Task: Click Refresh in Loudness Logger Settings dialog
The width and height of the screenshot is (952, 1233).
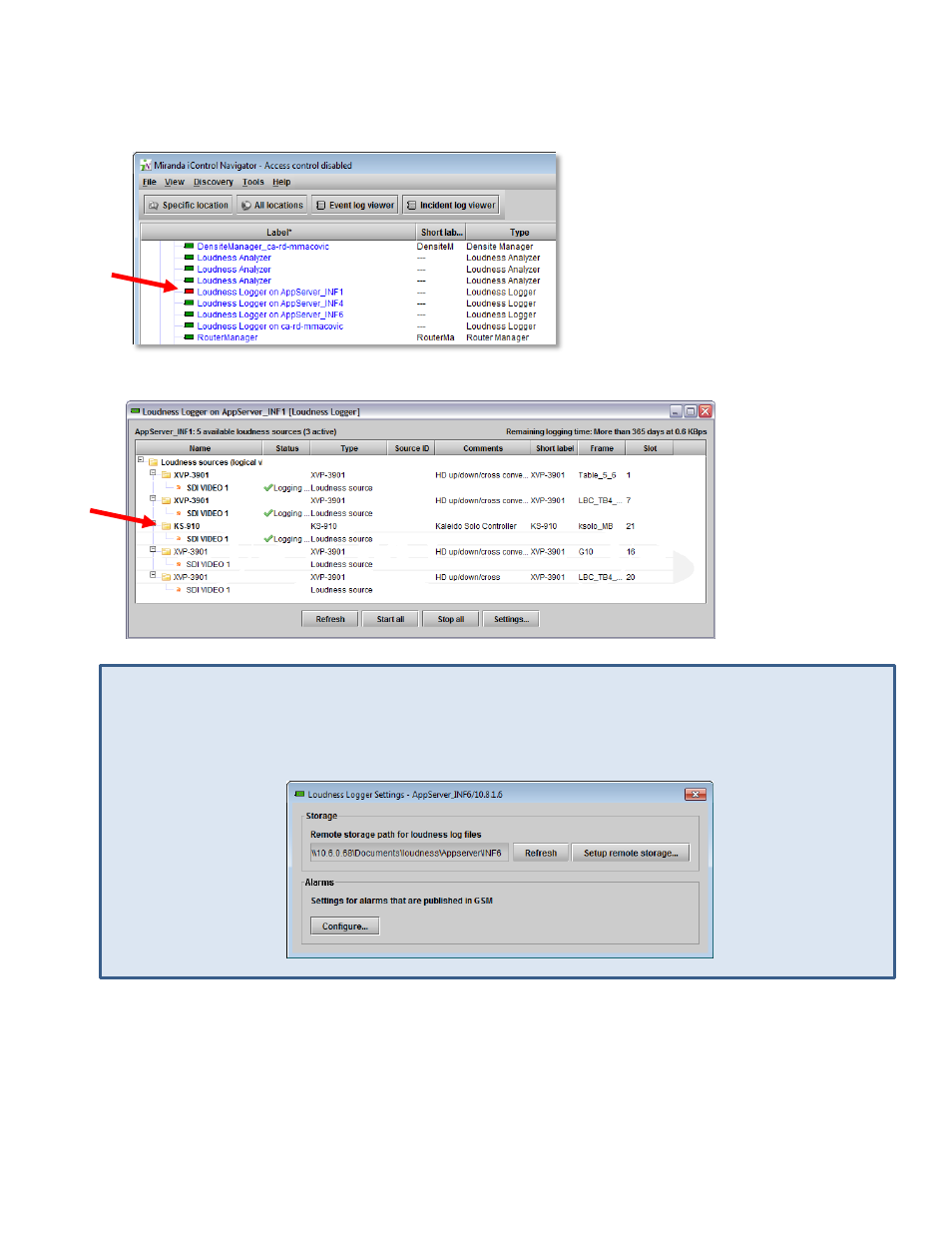Action: pos(541,853)
